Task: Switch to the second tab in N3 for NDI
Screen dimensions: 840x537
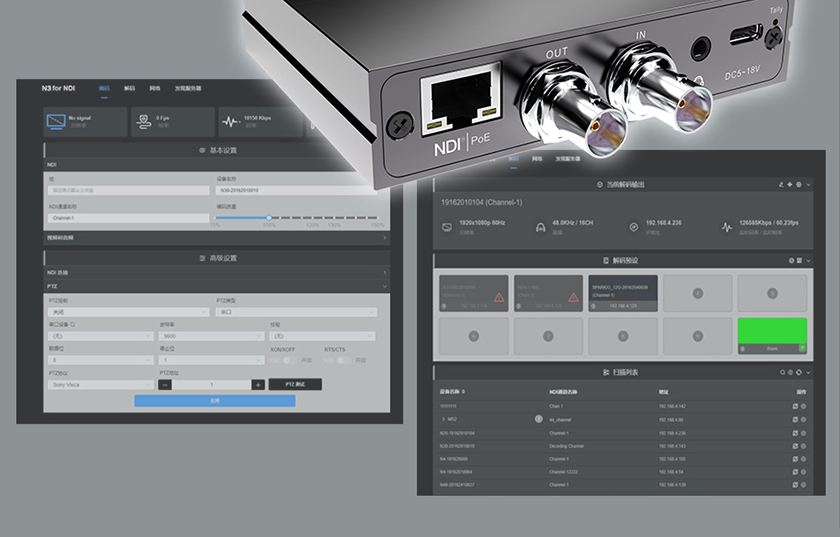Action: (130, 89)
